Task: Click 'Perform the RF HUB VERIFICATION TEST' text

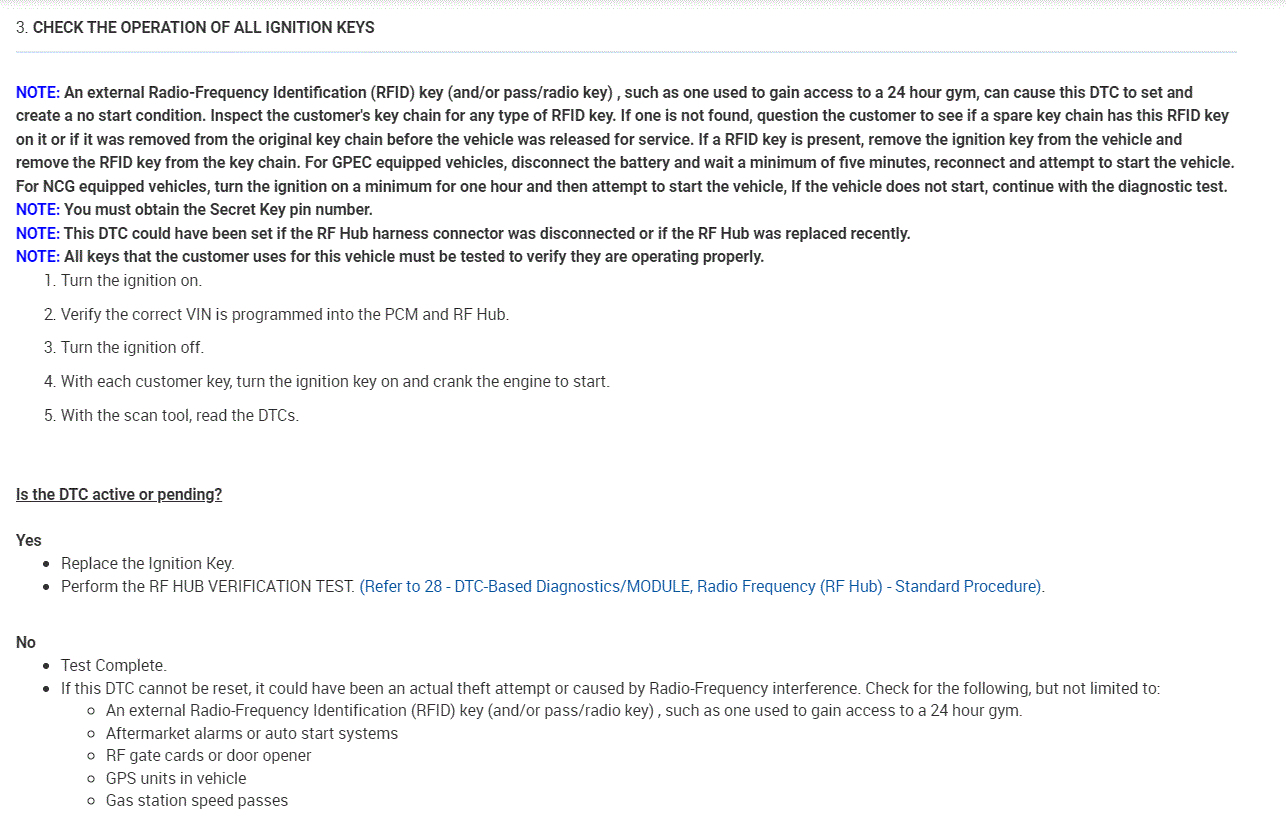Action: tap(208, 586)
